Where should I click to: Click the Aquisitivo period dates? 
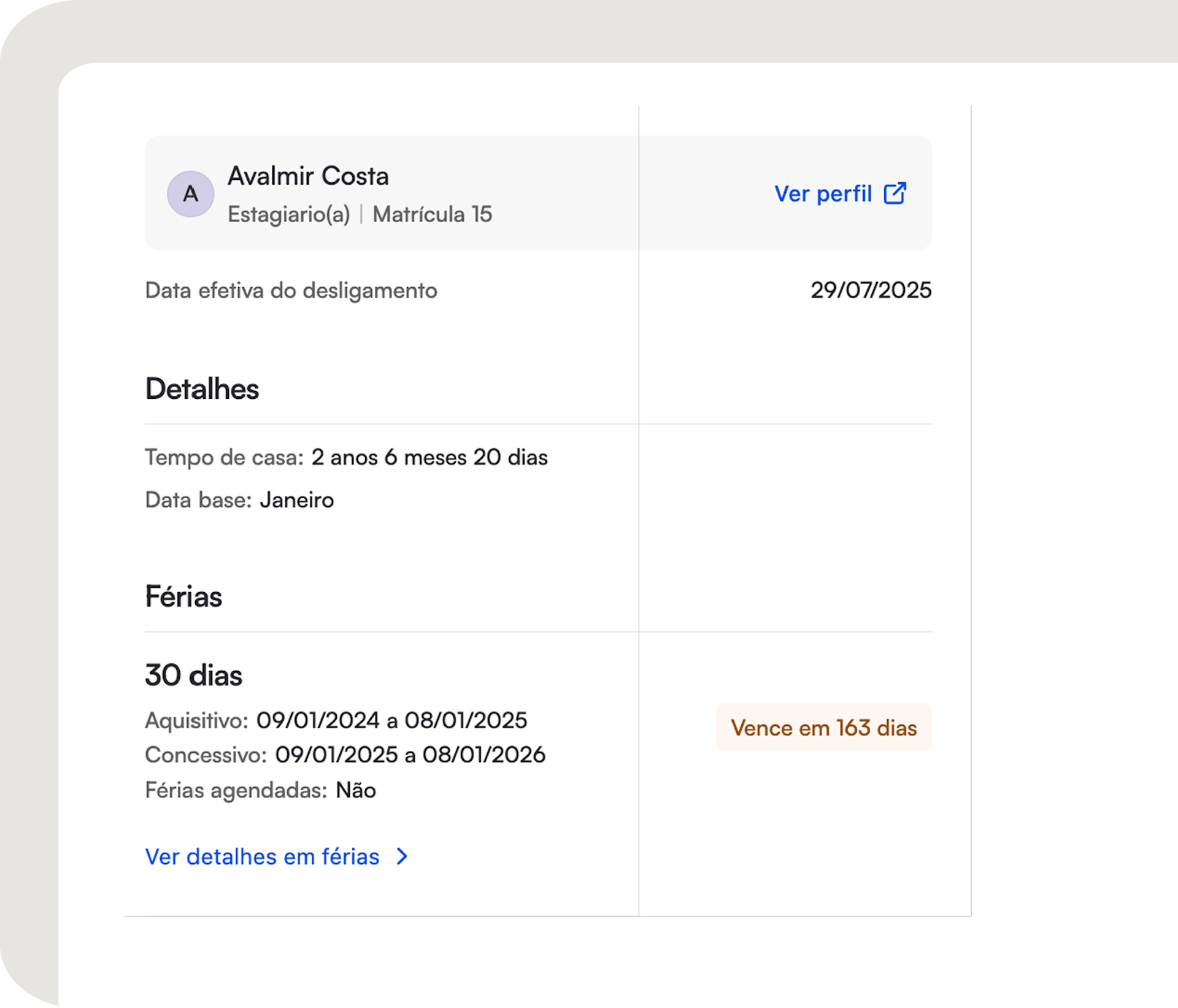pos(391,720)
